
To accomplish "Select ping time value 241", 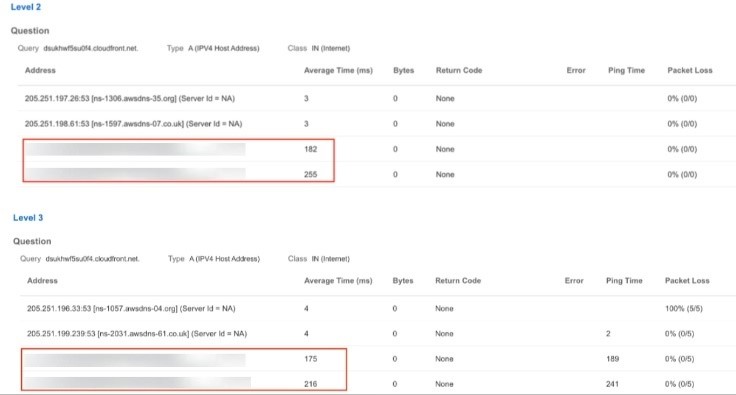I will coord(613,384).
